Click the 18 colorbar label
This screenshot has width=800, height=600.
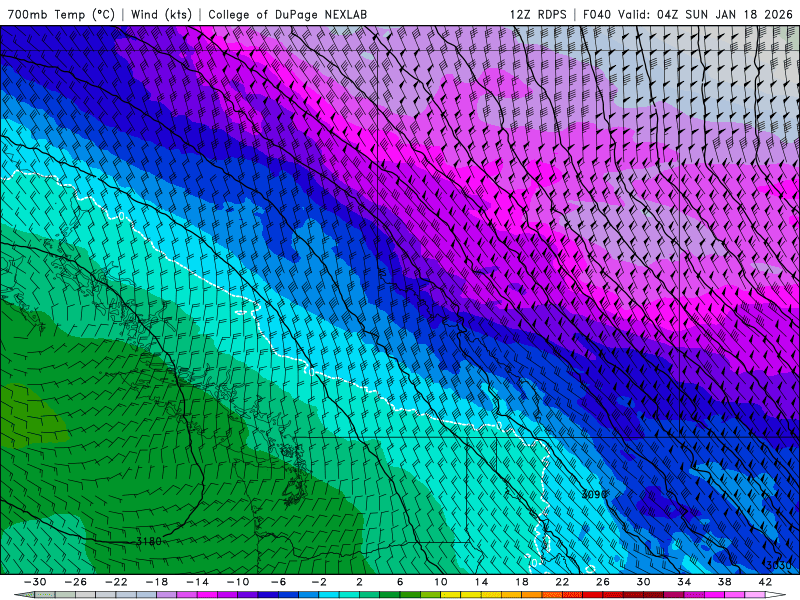(521, 582)
